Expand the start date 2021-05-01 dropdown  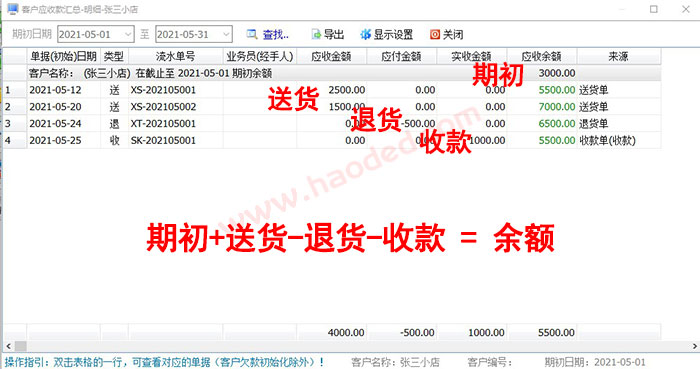pos(128,34)
